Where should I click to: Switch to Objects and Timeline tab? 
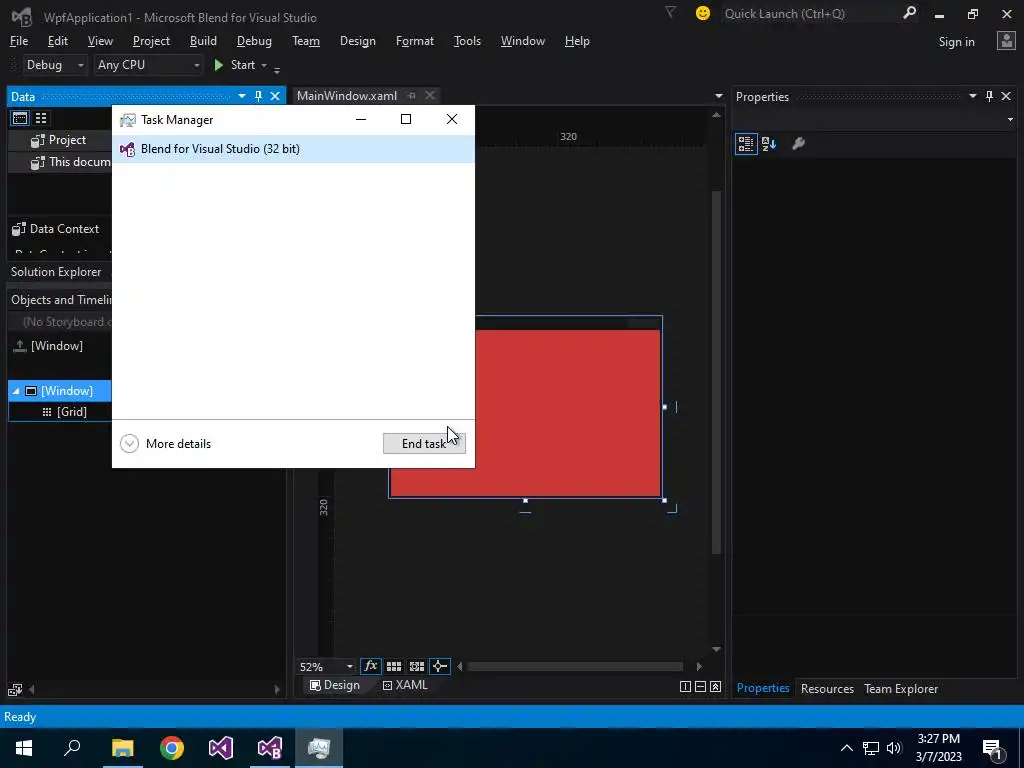[61, 300]
